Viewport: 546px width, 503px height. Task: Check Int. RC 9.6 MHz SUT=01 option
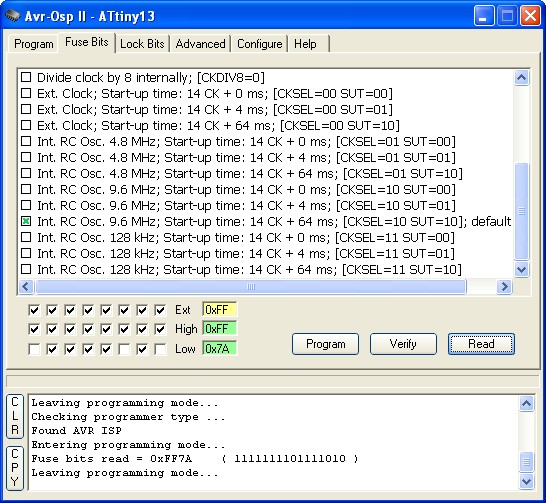(x=26, y=205)
